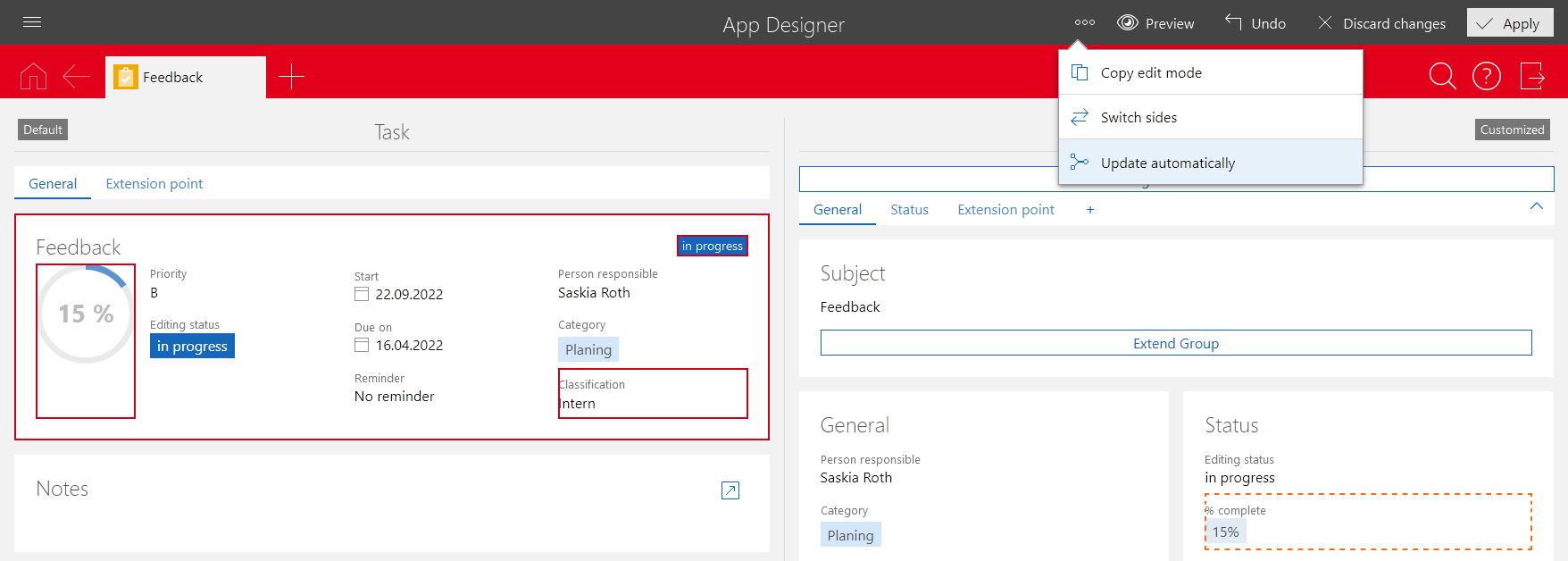1568x561 pixels.
Task: Click the Apply button
Action: pos(1510,23)
